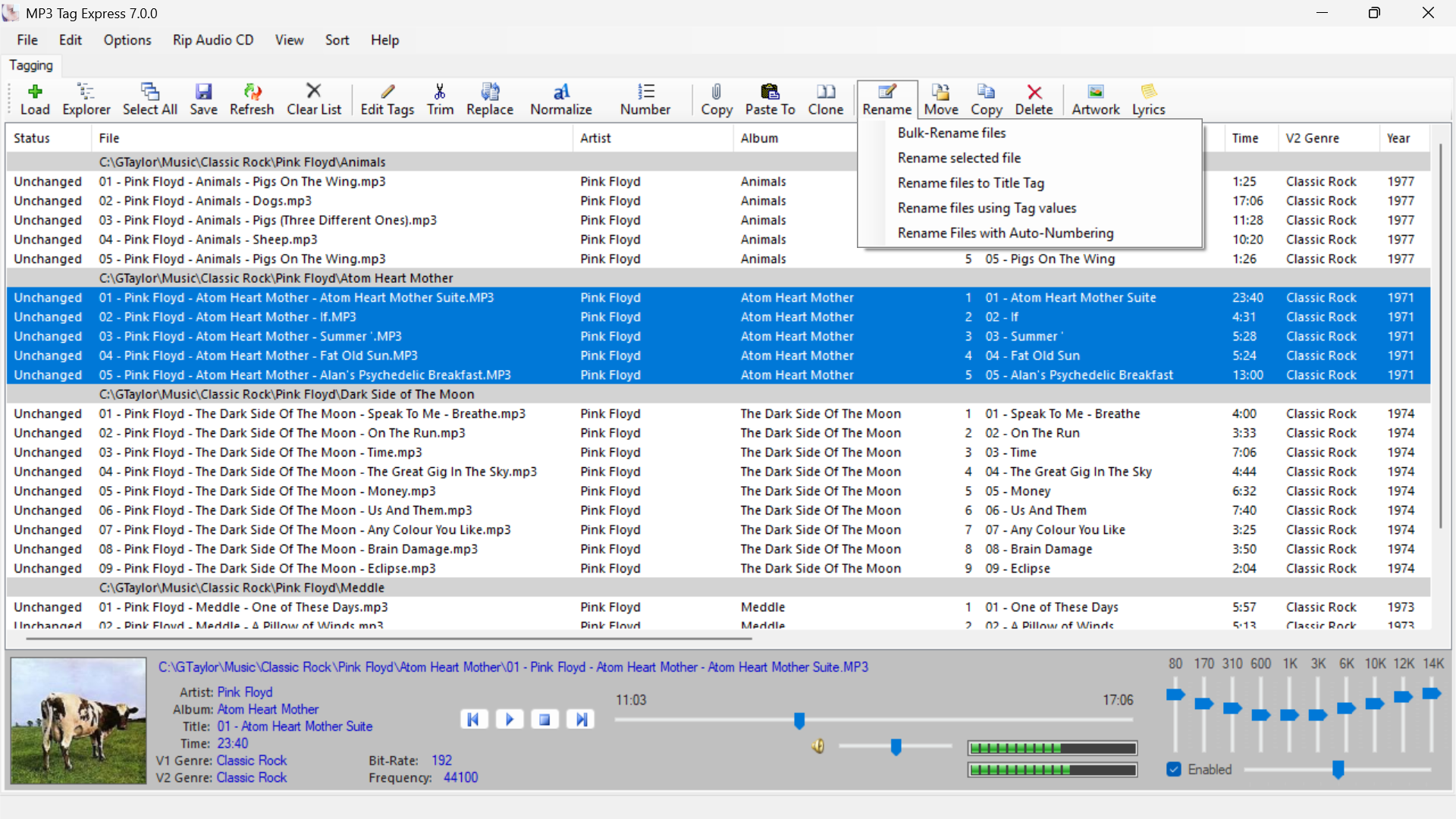The image size is (1456, 819).
Task: Choose Rename Files with Auto-Numbering
Action: click(x=1030, y=233)
